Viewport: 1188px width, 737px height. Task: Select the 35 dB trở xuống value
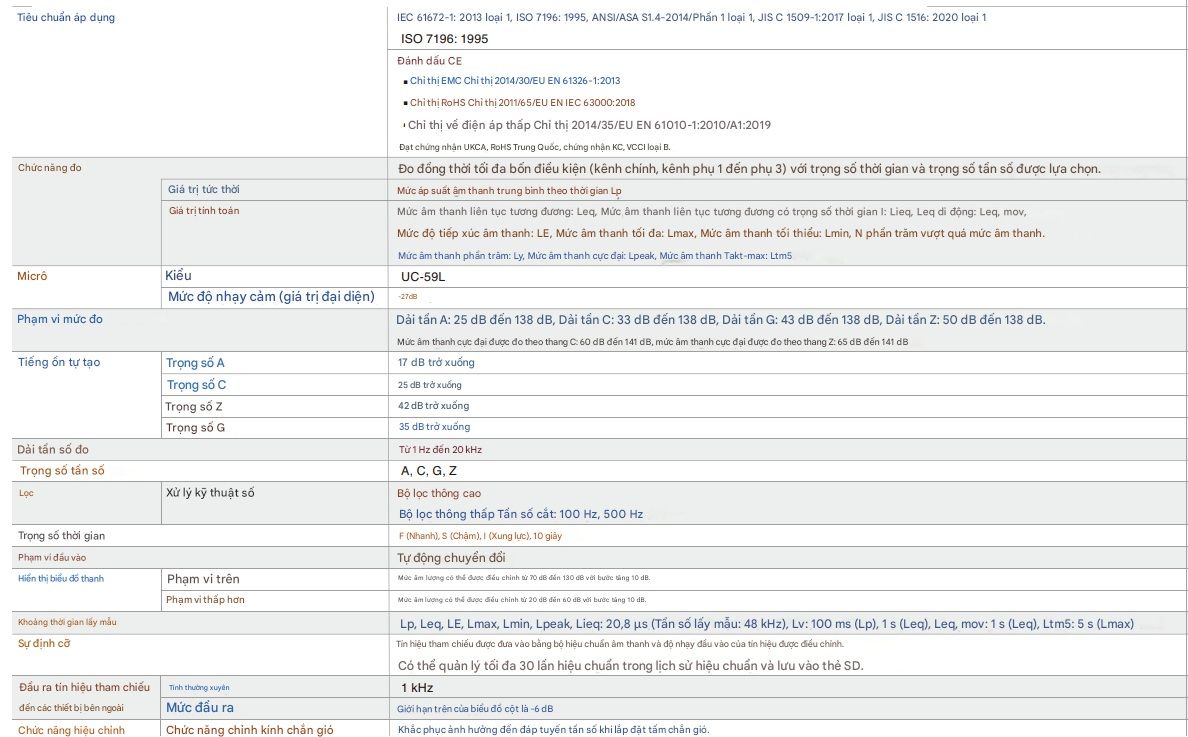(434, 427)
